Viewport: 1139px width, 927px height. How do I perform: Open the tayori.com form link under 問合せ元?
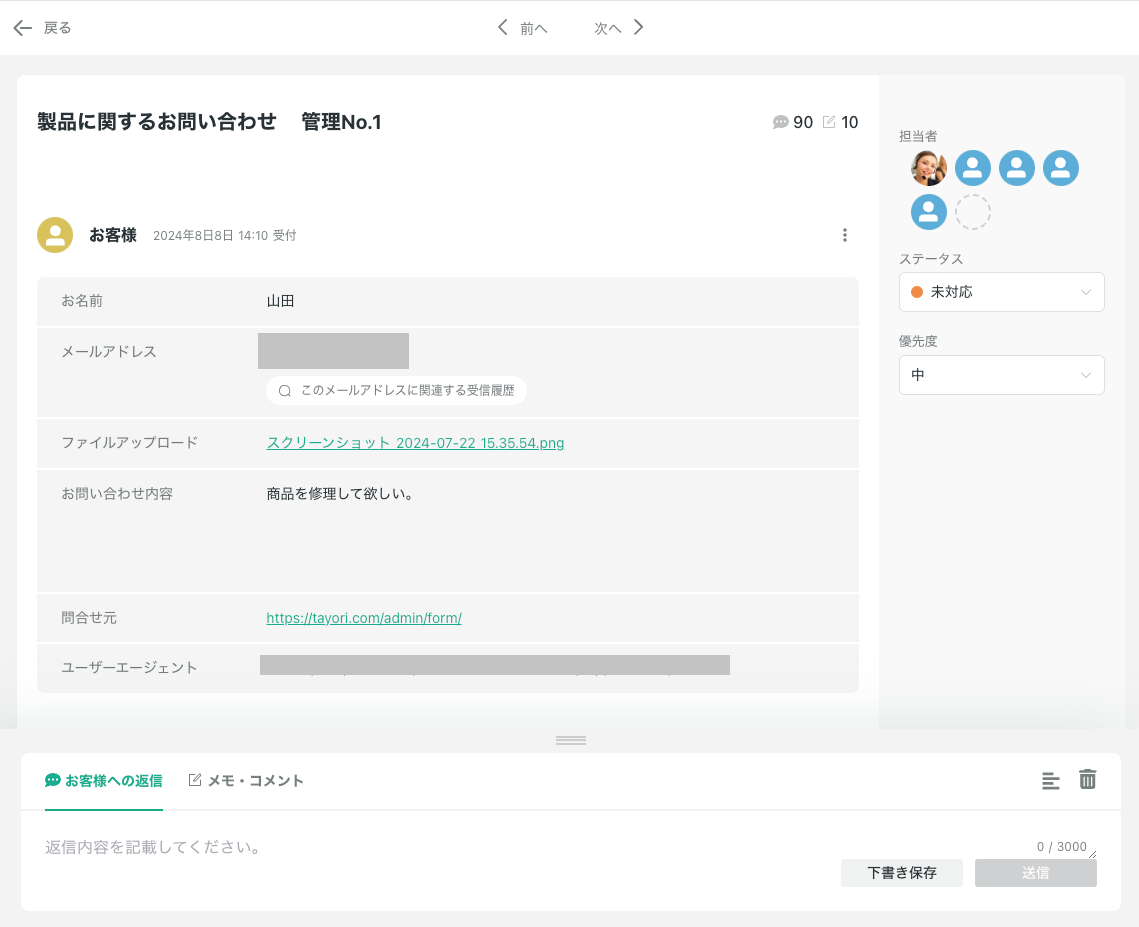(364, 618)
